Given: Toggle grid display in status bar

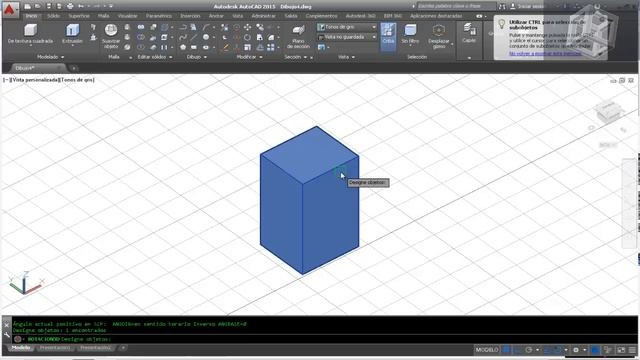Looking at the screenshot, I should (507, 350).
